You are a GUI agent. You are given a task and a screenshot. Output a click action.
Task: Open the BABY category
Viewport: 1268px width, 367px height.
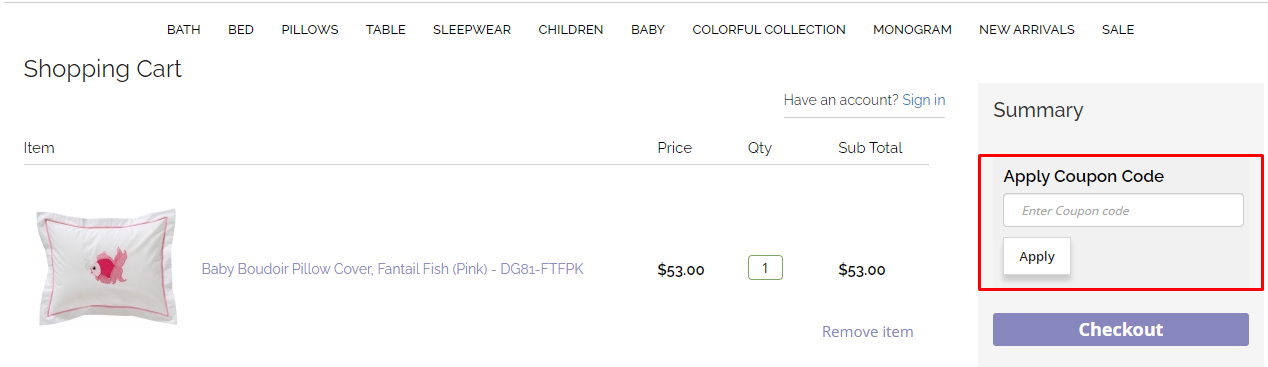(x=648, y=30)
